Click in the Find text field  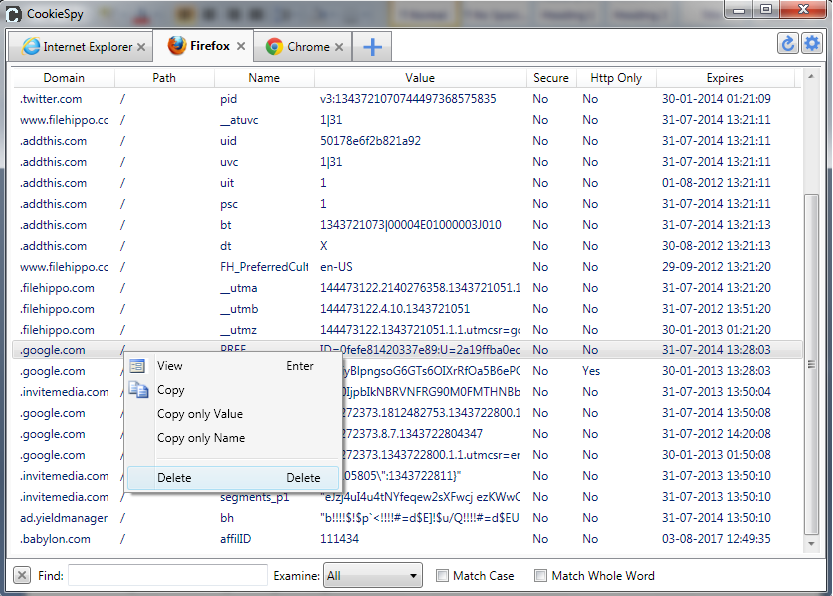click(x=168, y=575)
